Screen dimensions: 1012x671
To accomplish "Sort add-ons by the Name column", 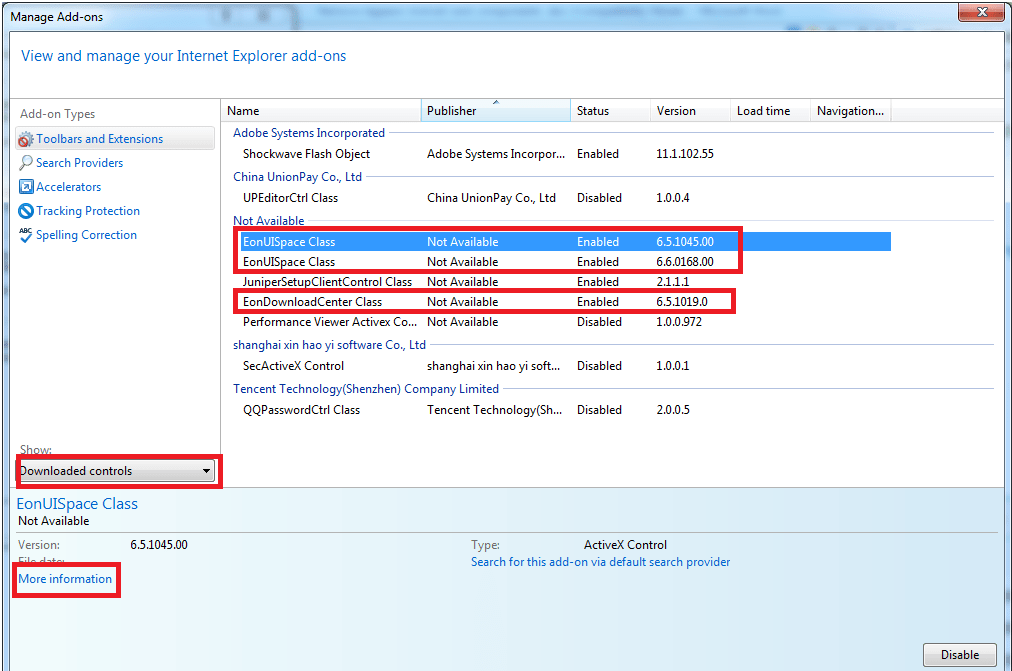I will [320, 110].
